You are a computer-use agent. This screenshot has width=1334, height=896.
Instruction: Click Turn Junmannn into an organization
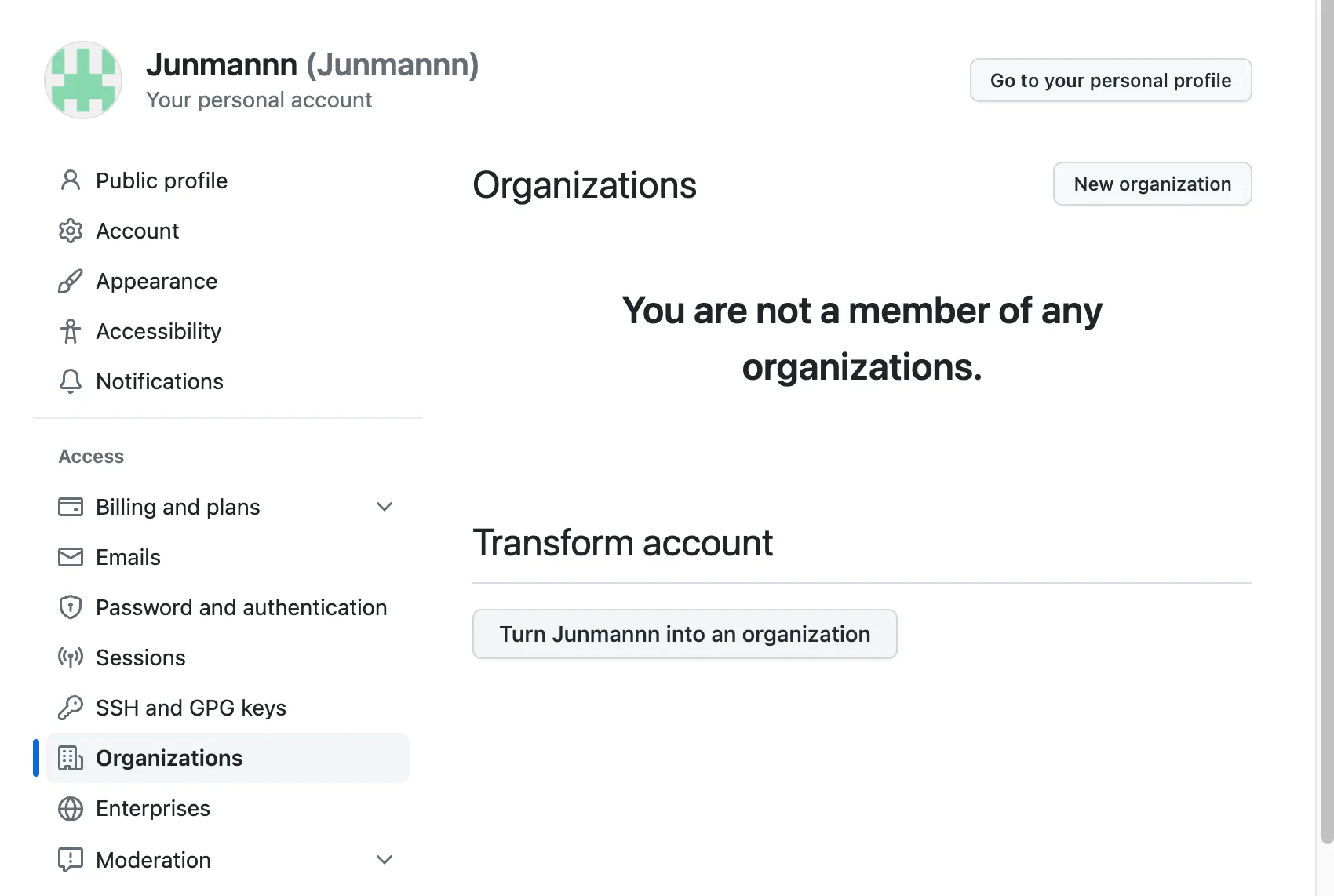(x=684, y=634)
